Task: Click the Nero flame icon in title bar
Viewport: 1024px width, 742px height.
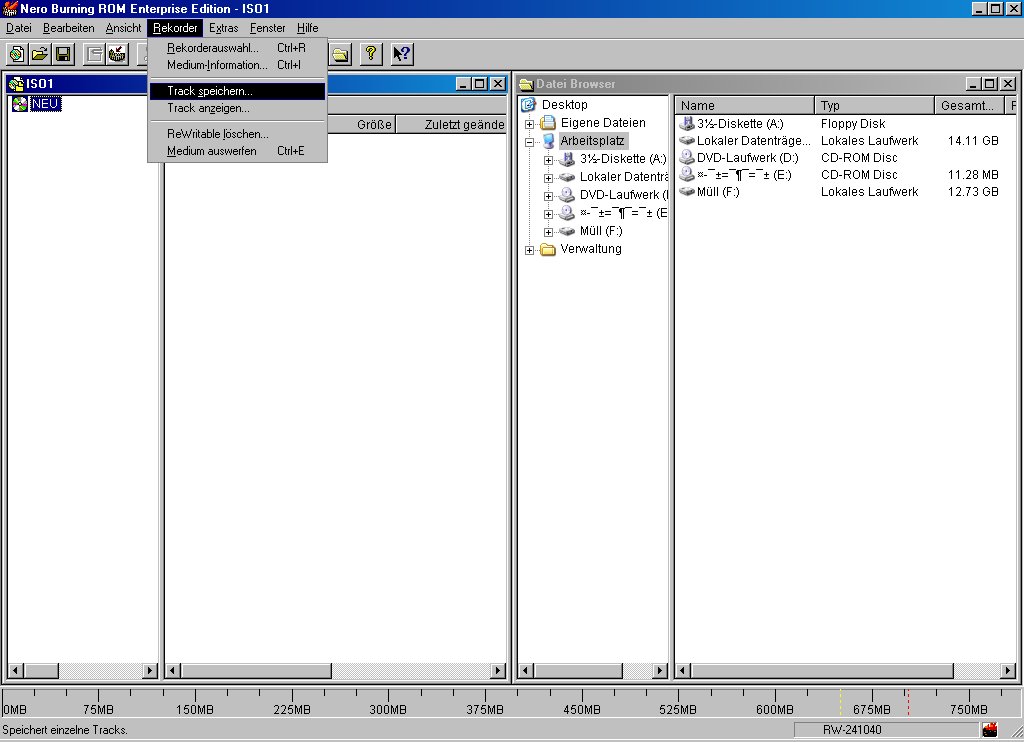Action: (10, 8)
